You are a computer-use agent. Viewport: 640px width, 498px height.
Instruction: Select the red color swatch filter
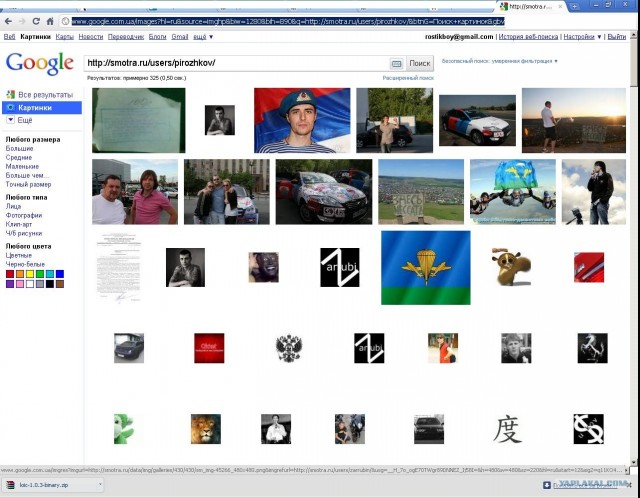tap(10, 274)
